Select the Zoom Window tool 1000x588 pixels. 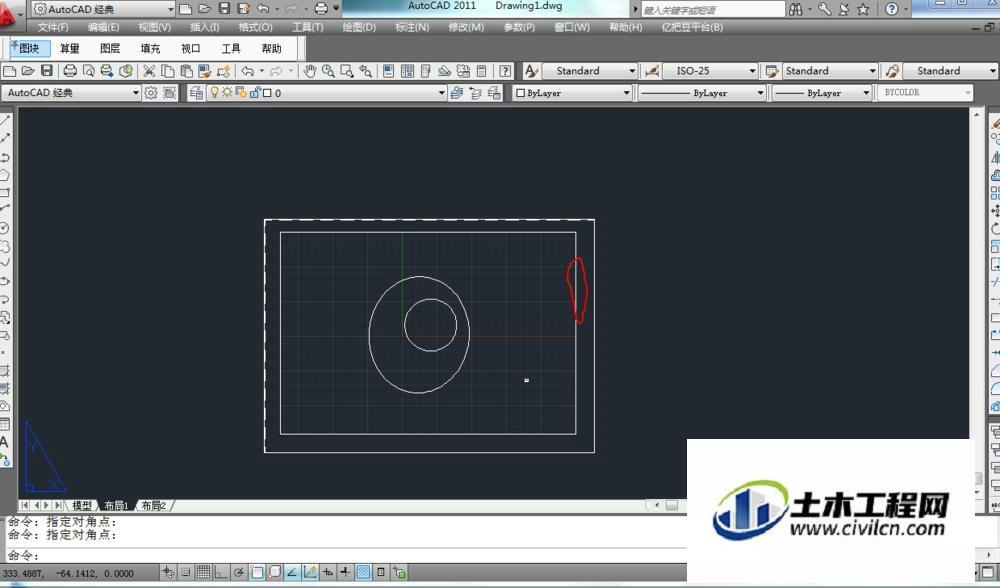(x=346, y=71)
